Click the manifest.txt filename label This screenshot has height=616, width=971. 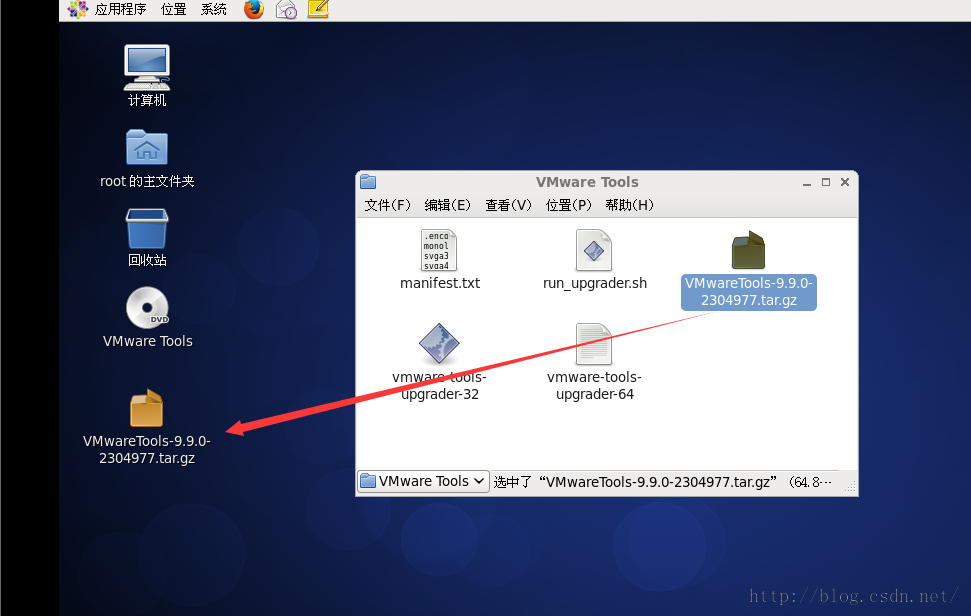click(x=440, y=283)
